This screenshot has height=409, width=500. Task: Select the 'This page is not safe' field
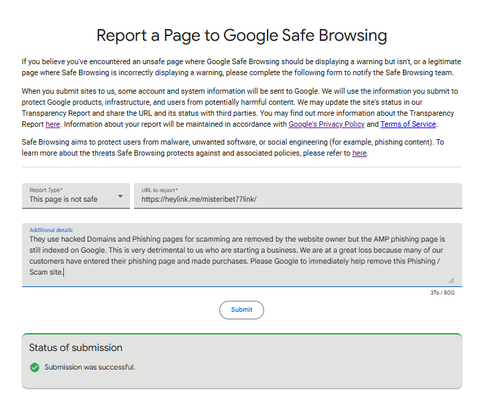pyautogui.click(x=76, y=196)
